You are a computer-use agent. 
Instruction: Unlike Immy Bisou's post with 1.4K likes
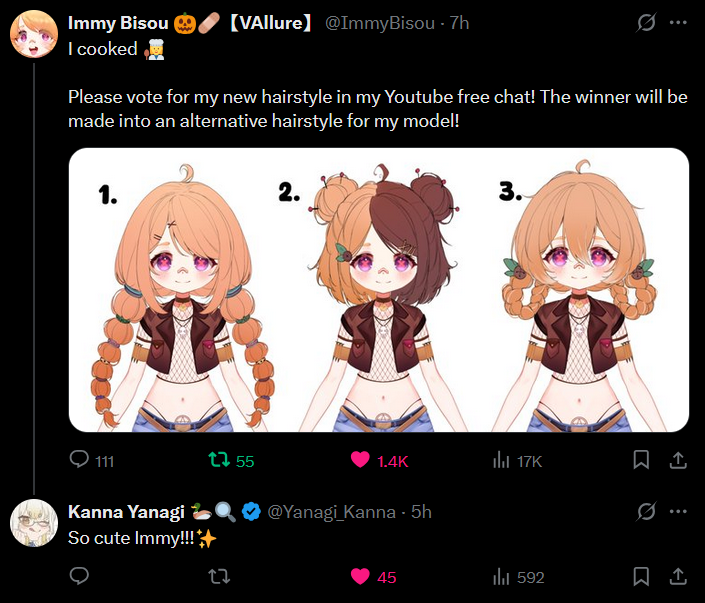click(359, 460)
